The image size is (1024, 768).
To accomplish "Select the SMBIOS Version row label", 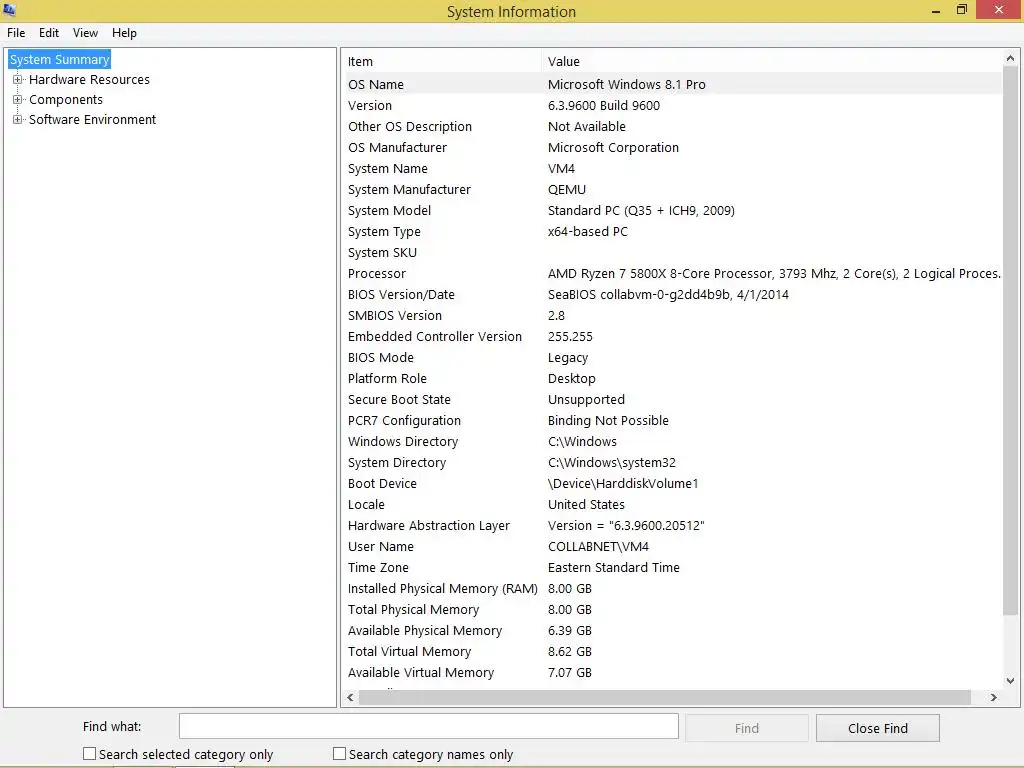I will coord(394,315).
